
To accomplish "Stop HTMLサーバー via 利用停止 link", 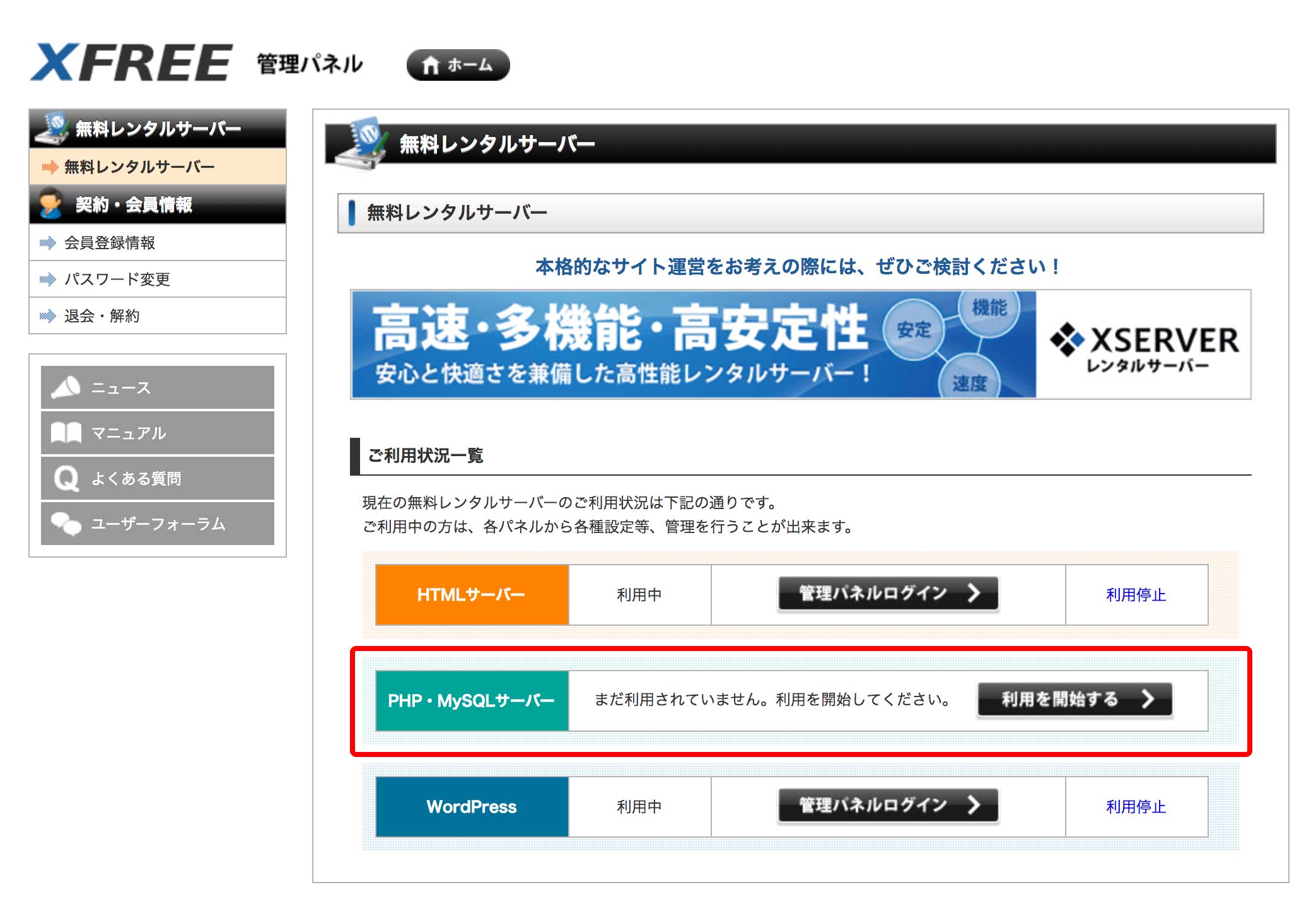I will click(x=1136, y=595).
